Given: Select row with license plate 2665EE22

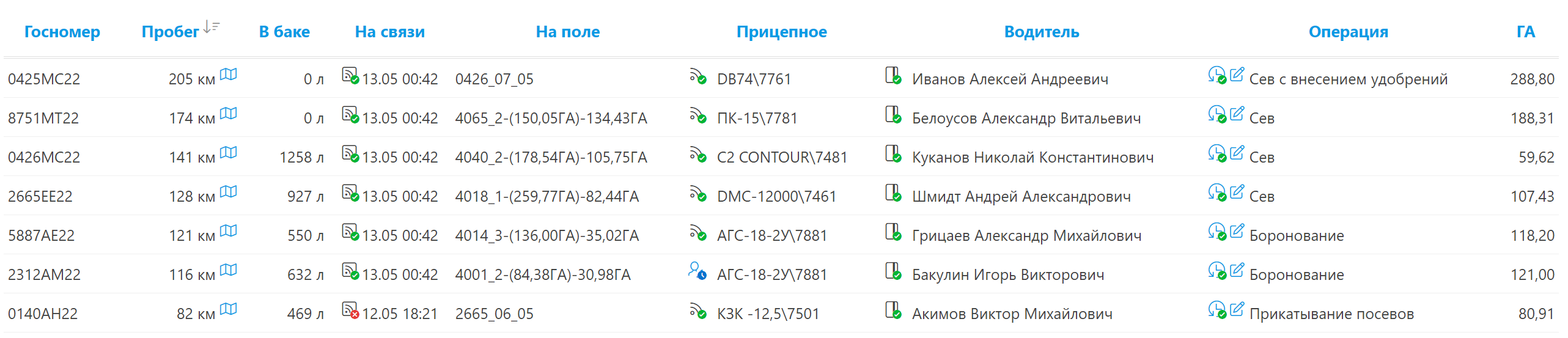Looking at the screenshot, I should click(x=781, y=196).
